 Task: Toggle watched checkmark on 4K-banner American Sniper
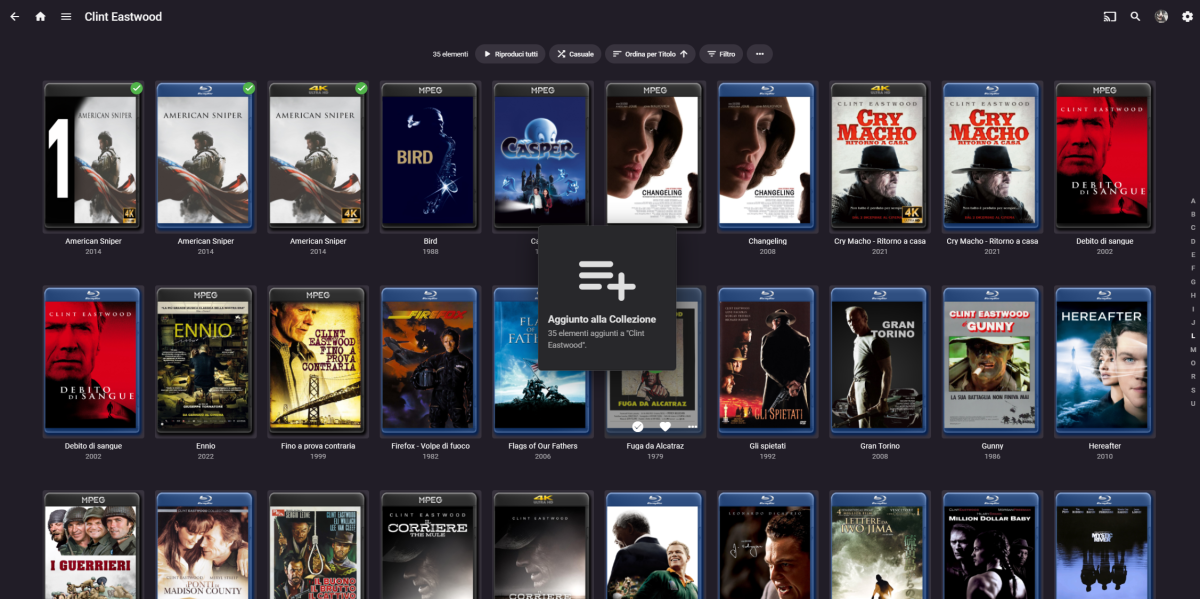coord(361,89)
